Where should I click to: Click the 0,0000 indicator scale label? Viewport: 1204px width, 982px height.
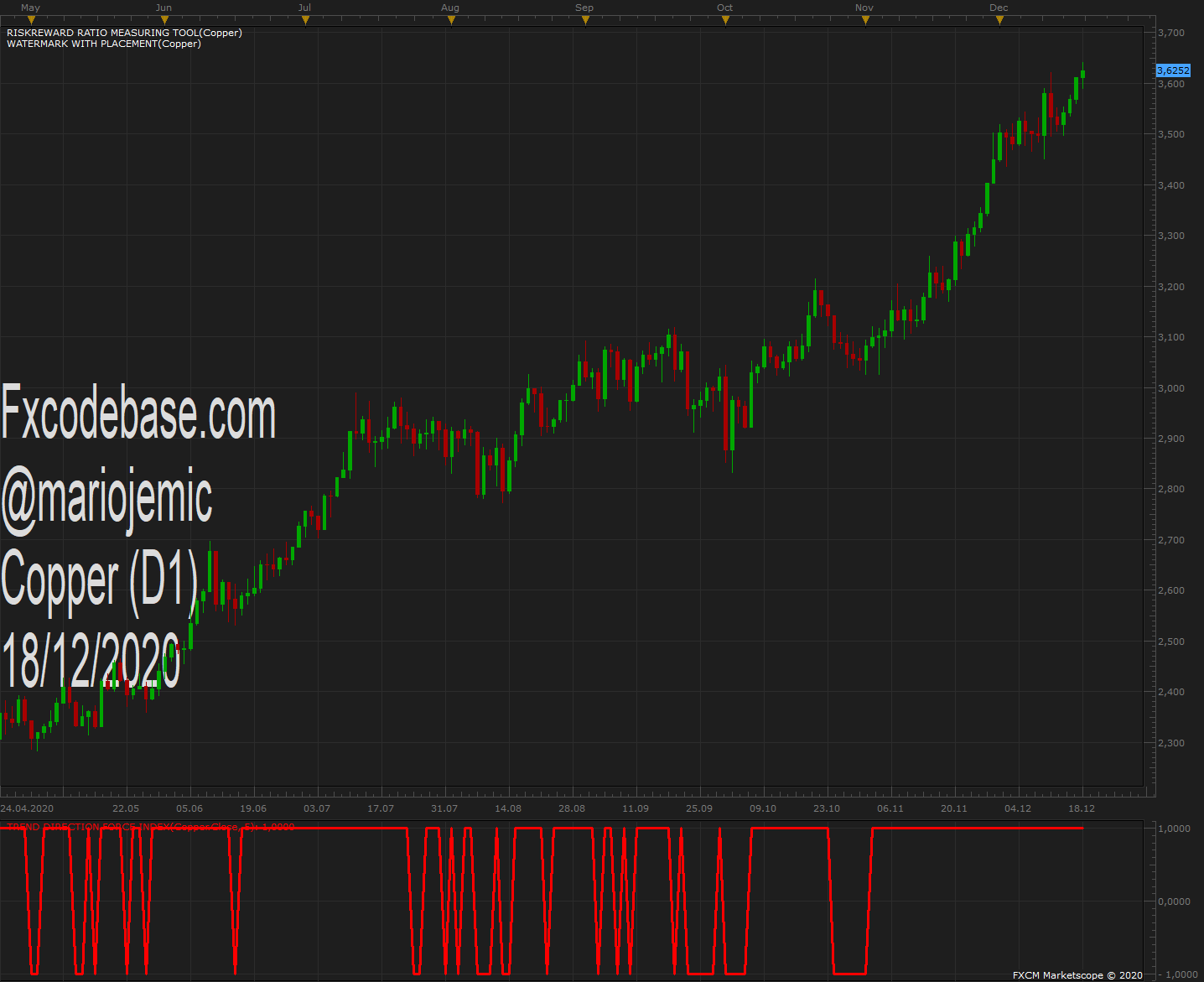[1174, 901]
